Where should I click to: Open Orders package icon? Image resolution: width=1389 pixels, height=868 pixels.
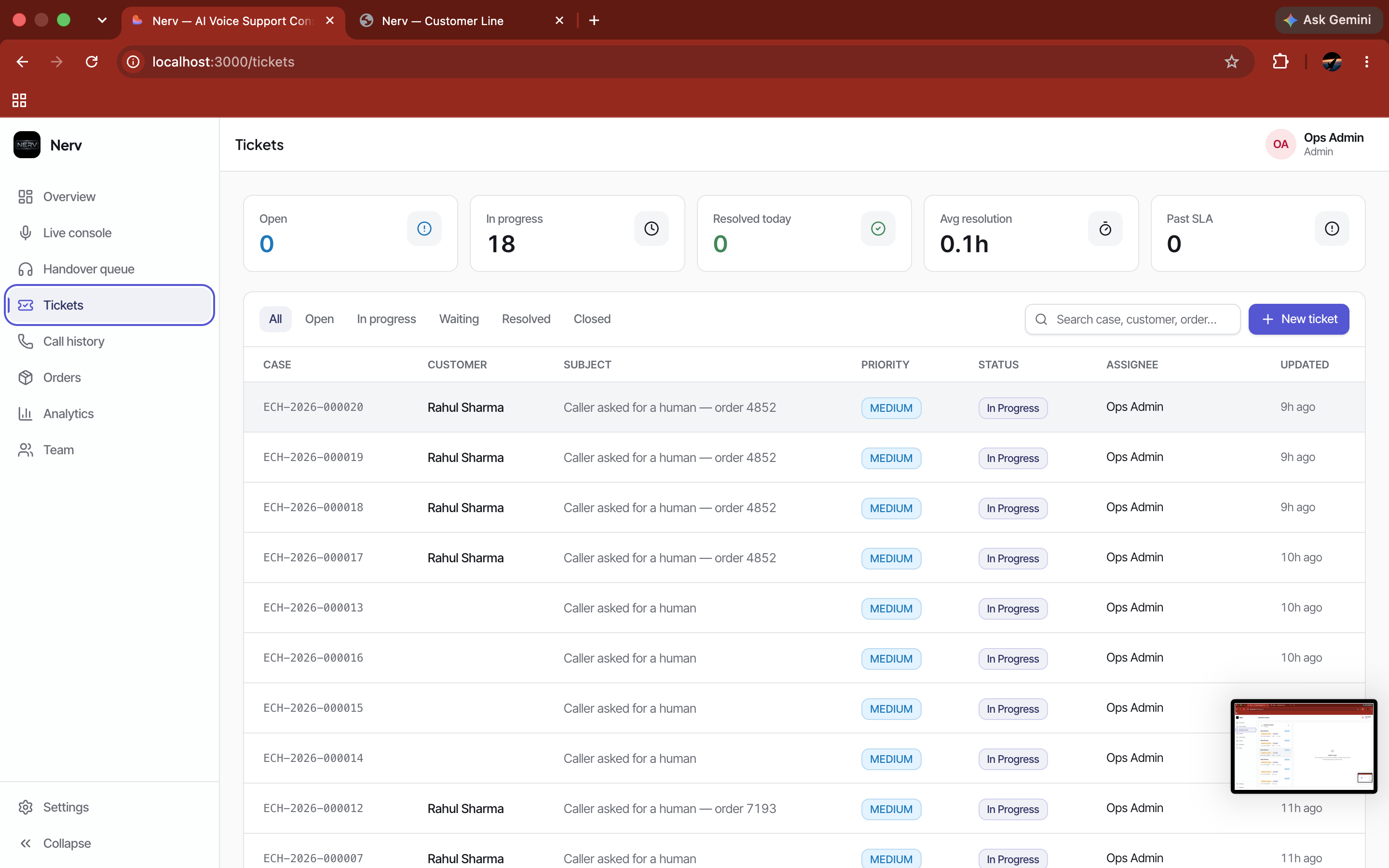pyautogui.click(x=25, y=377)
